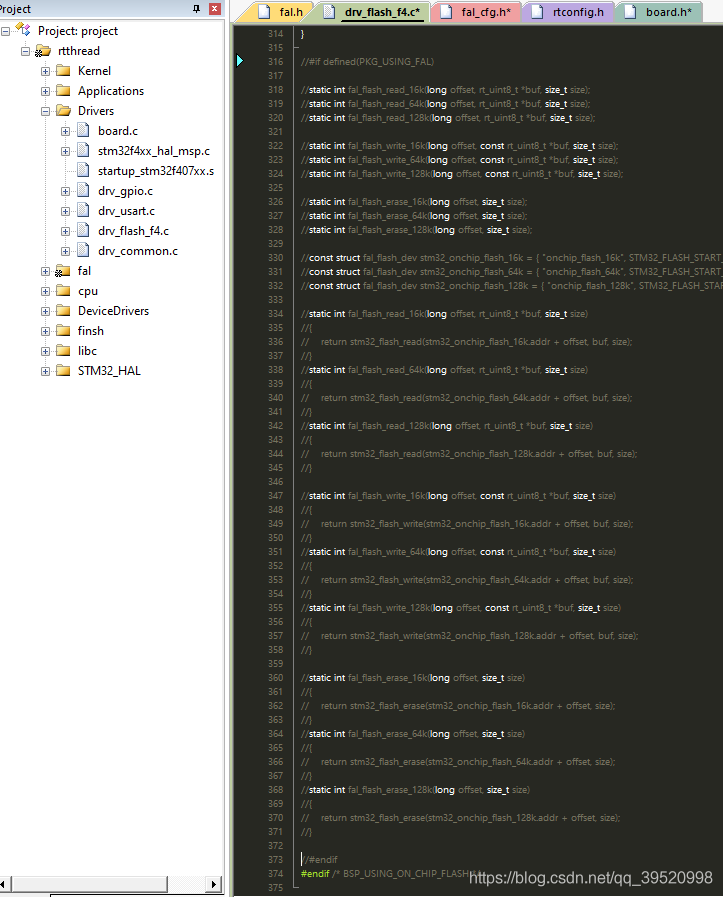
Task: Close the Project panel
Action: pos(215,9)
